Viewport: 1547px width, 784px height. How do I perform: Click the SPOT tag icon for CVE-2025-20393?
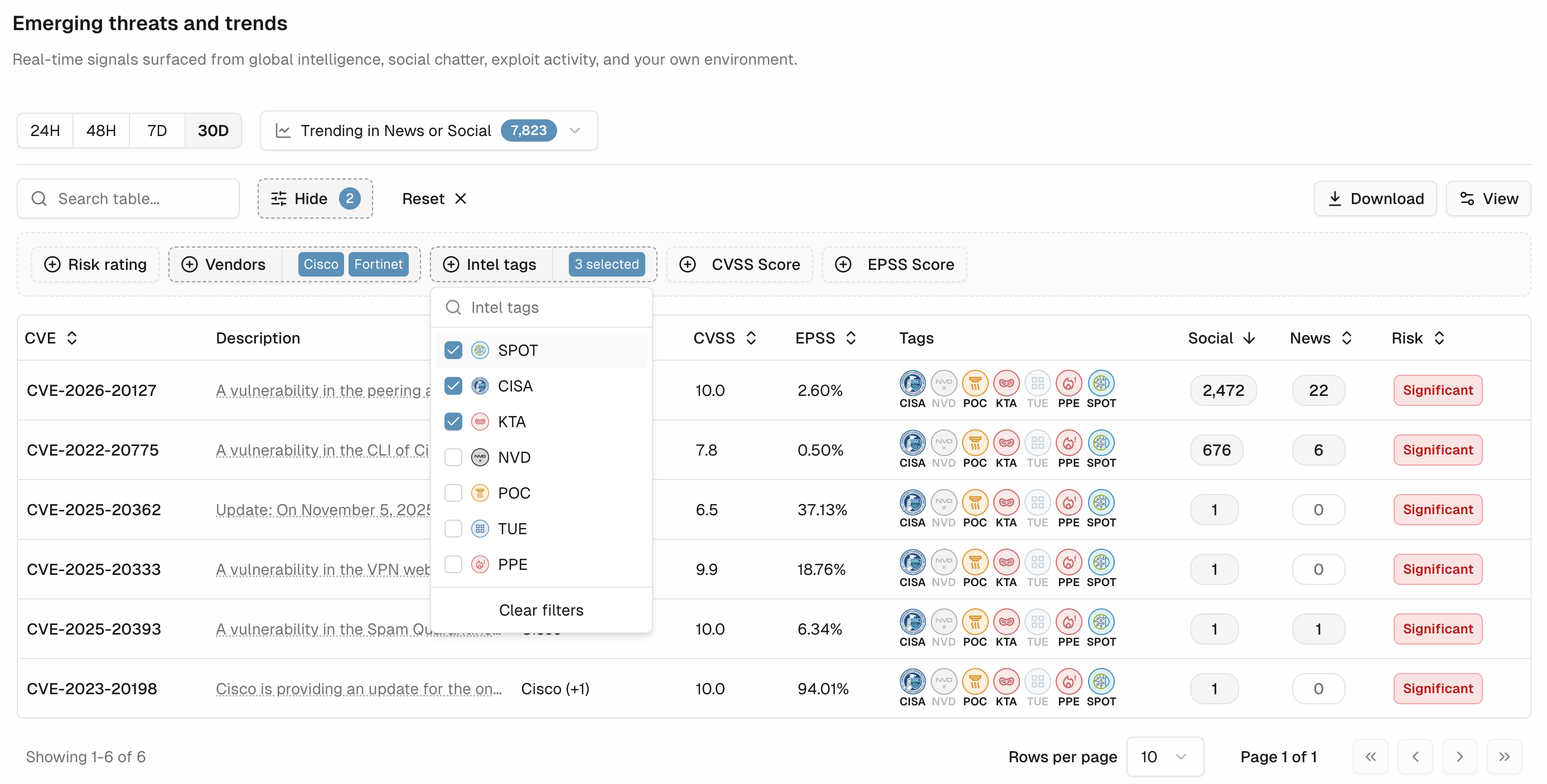click(1101, 622)
